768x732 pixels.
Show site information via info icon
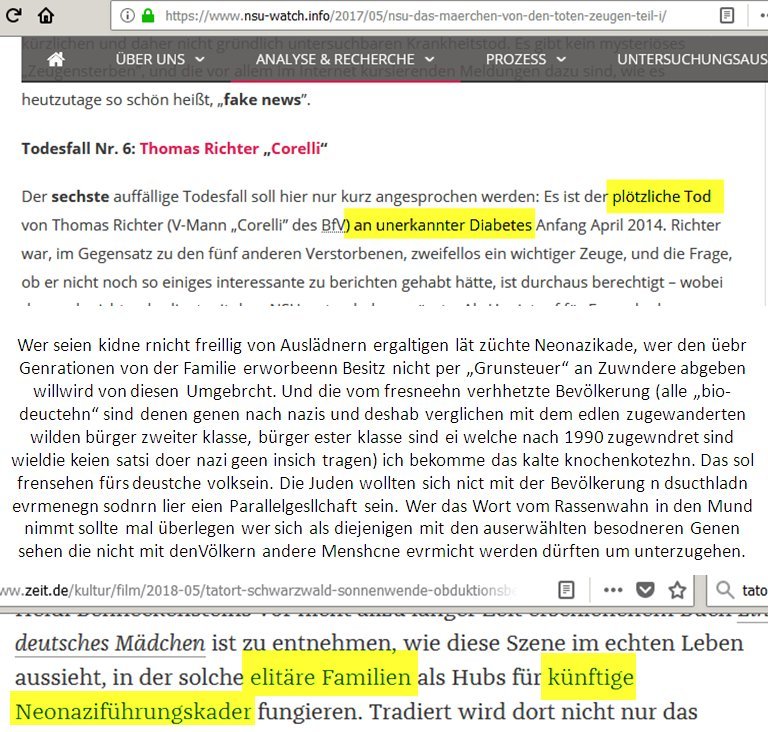coord(128,15)
